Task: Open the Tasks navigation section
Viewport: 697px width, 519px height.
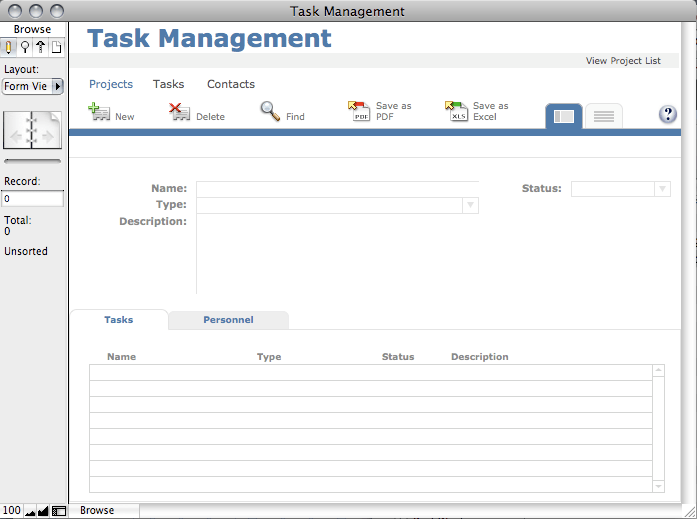Action: coord(168,84)
